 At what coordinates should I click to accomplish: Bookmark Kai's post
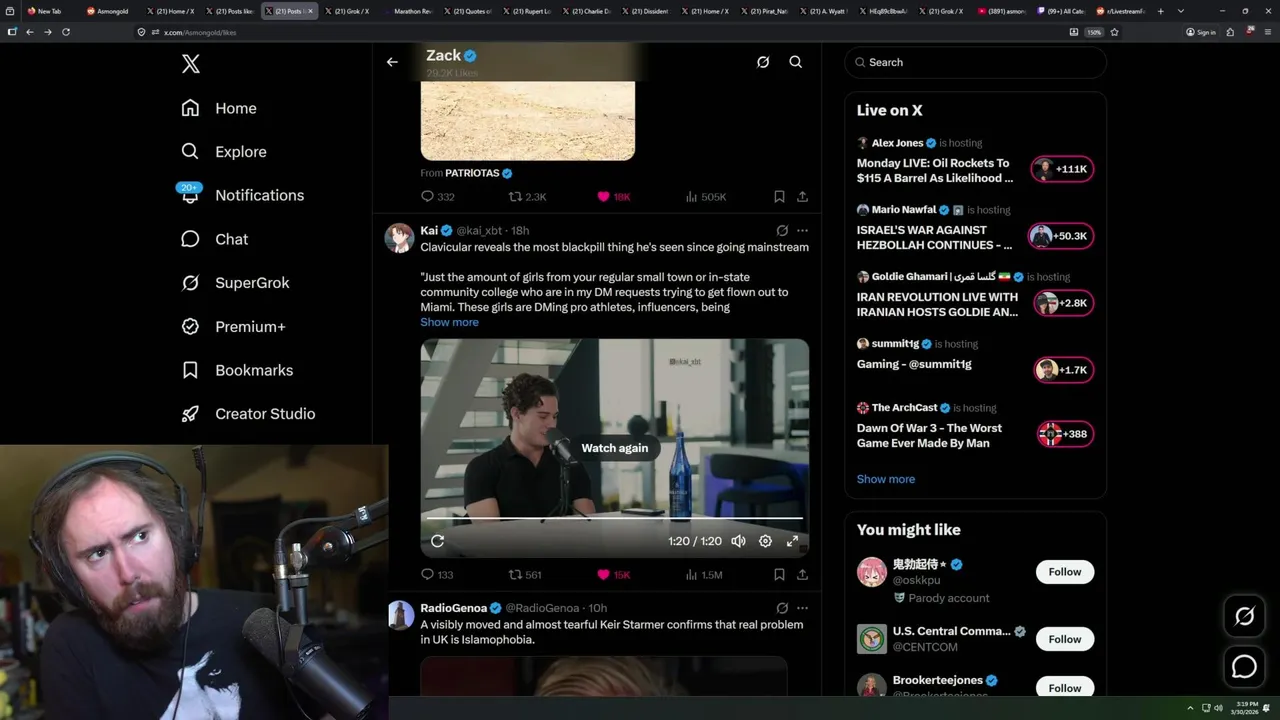779,575
